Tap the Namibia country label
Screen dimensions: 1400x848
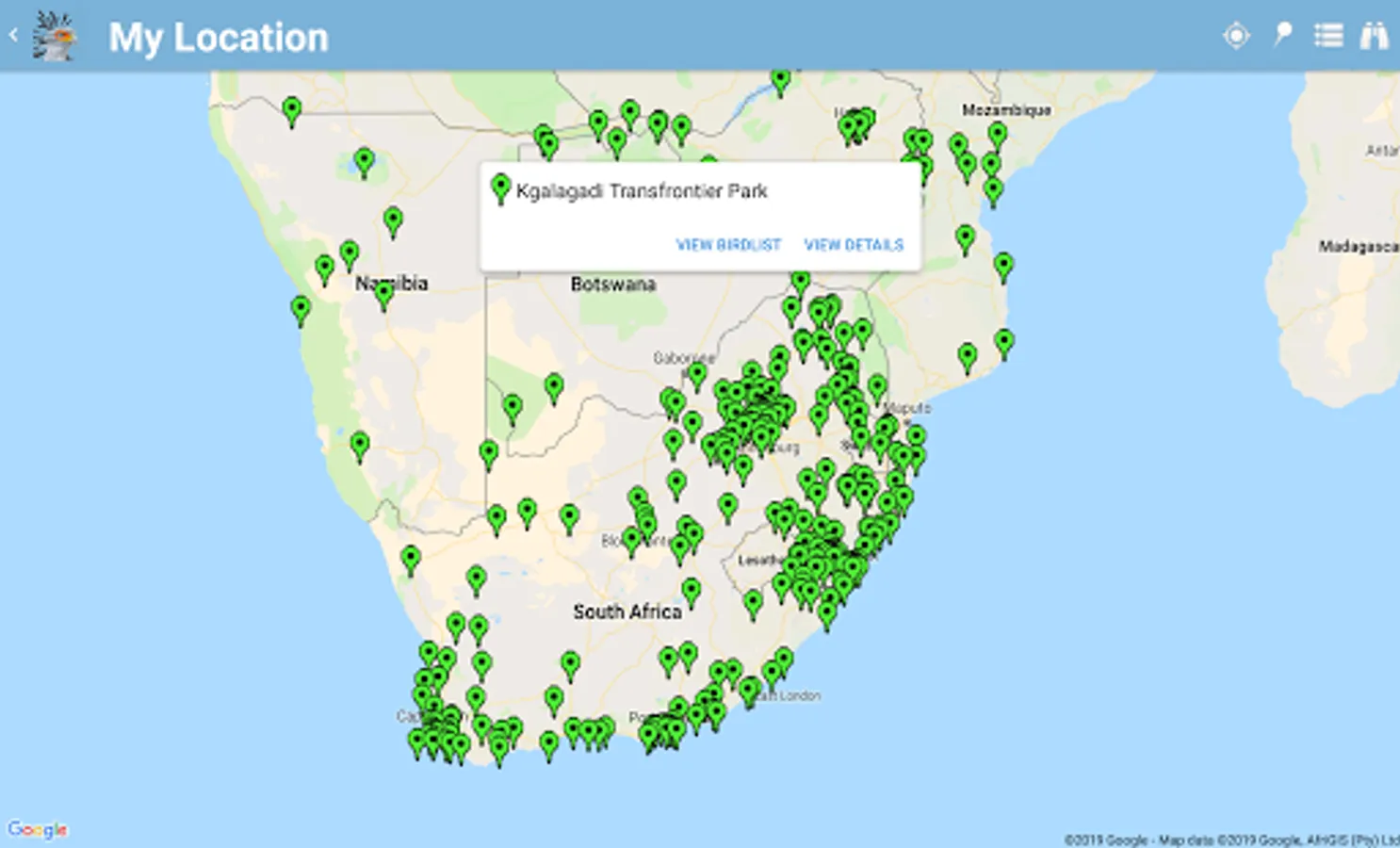coord(392,284)
